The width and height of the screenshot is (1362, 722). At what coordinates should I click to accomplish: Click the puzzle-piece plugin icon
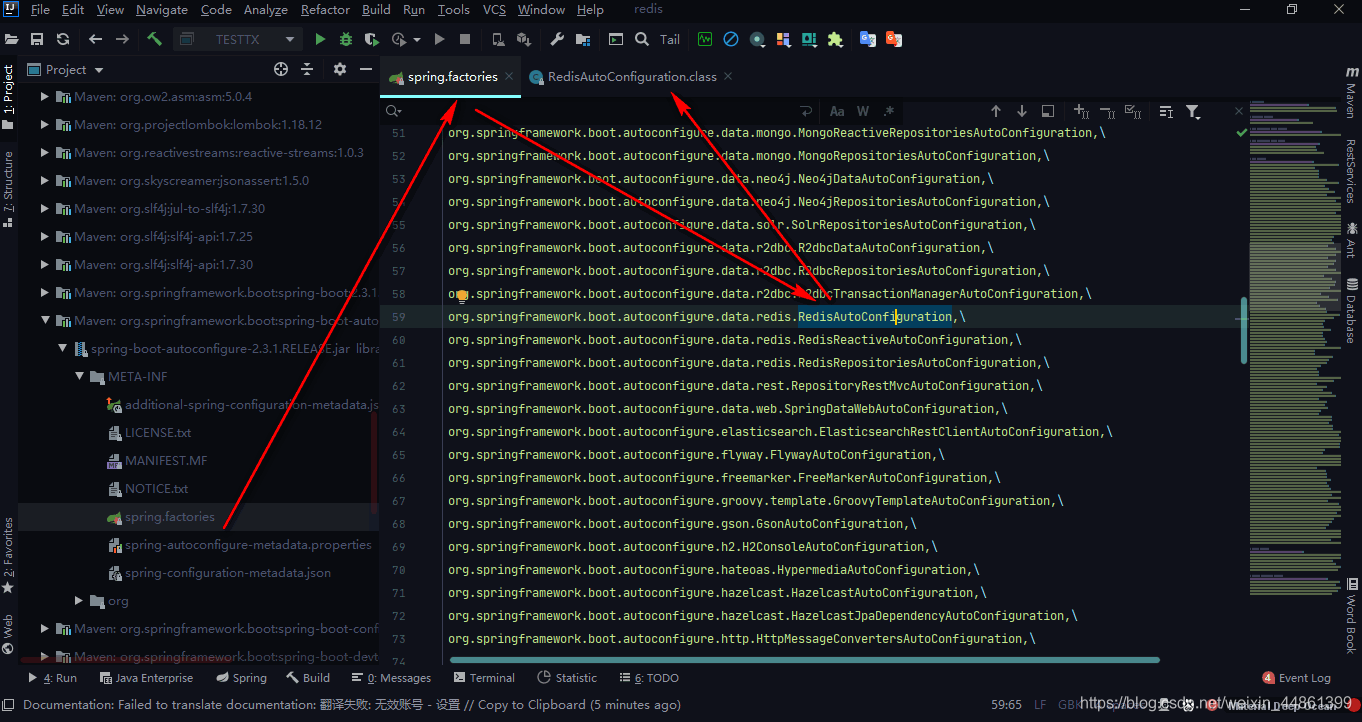835,39
